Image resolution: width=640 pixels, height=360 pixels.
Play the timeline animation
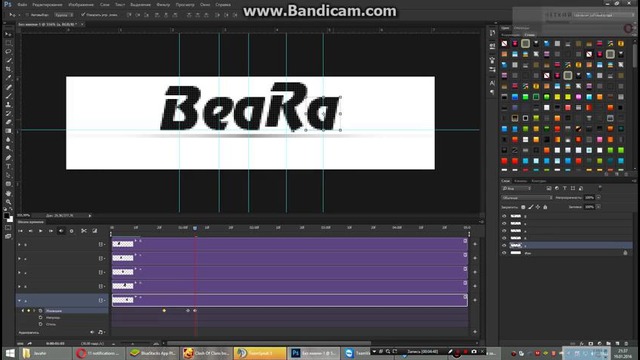pyautogui.click(x=40, y=231)
